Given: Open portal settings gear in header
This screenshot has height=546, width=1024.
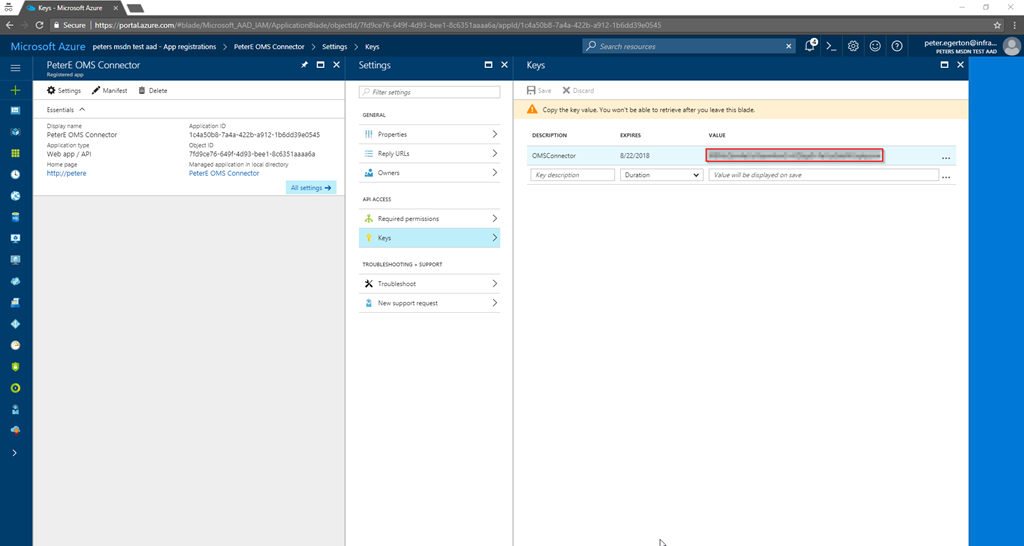Looking at the screenshot, I should pos(853,46).
